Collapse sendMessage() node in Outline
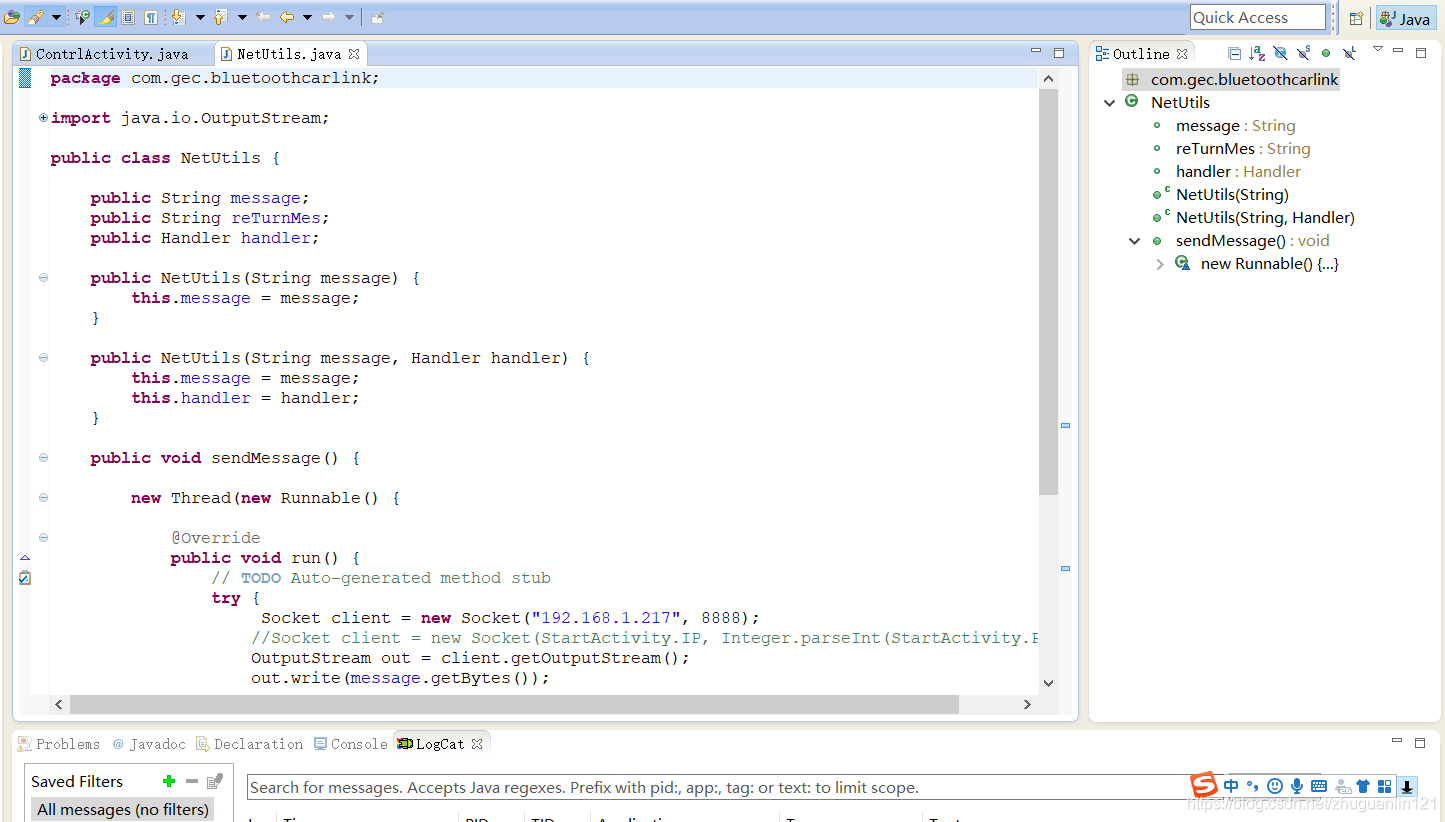Viewport: 1445px width, 822px height. (x=1134, y=241)
